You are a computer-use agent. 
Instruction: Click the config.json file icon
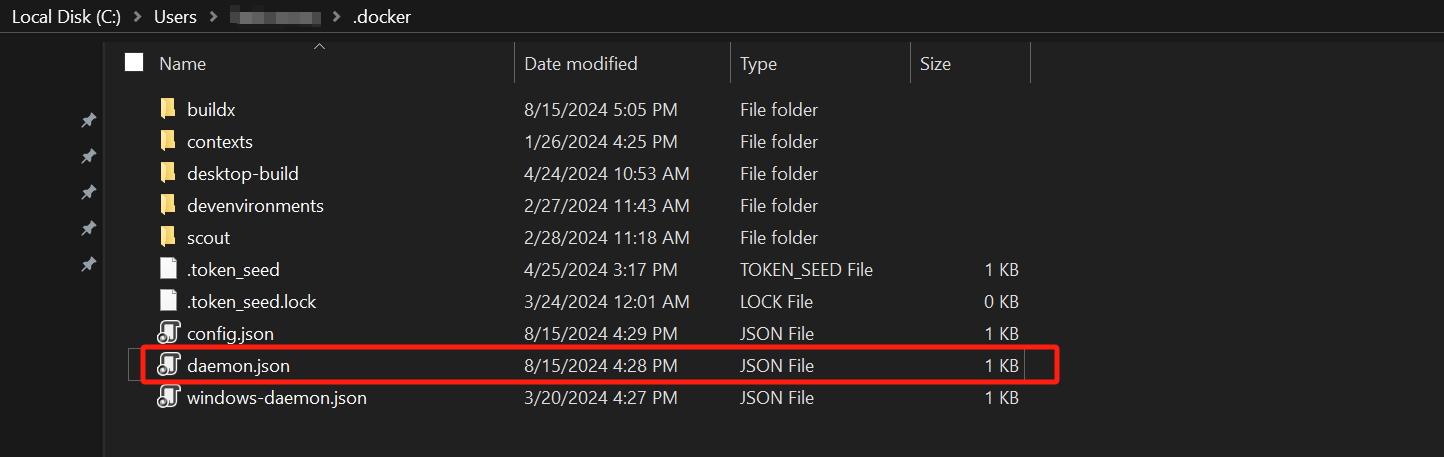pyautogui.click(x=168, y=333)
